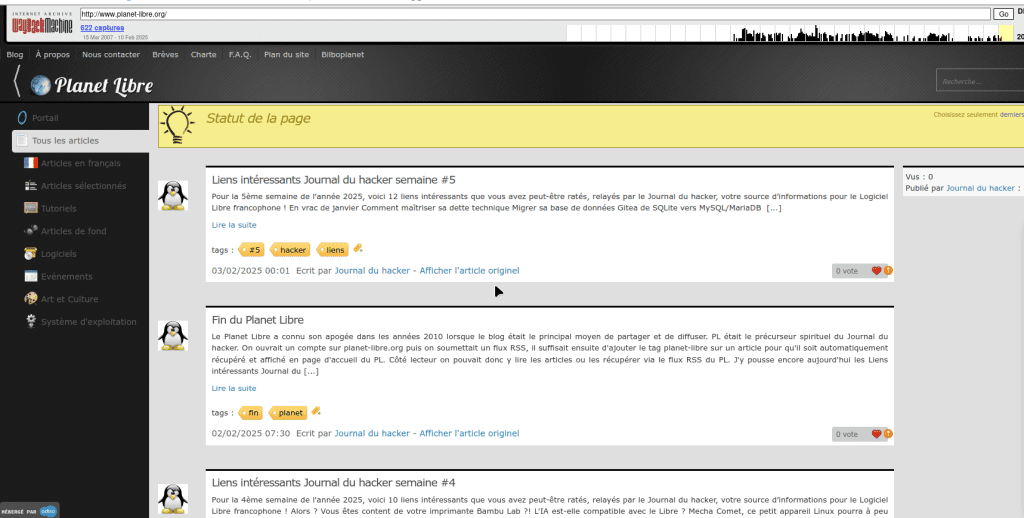Open Nous contacter in the top menu

pyautogui.click(x=111, y=55)
